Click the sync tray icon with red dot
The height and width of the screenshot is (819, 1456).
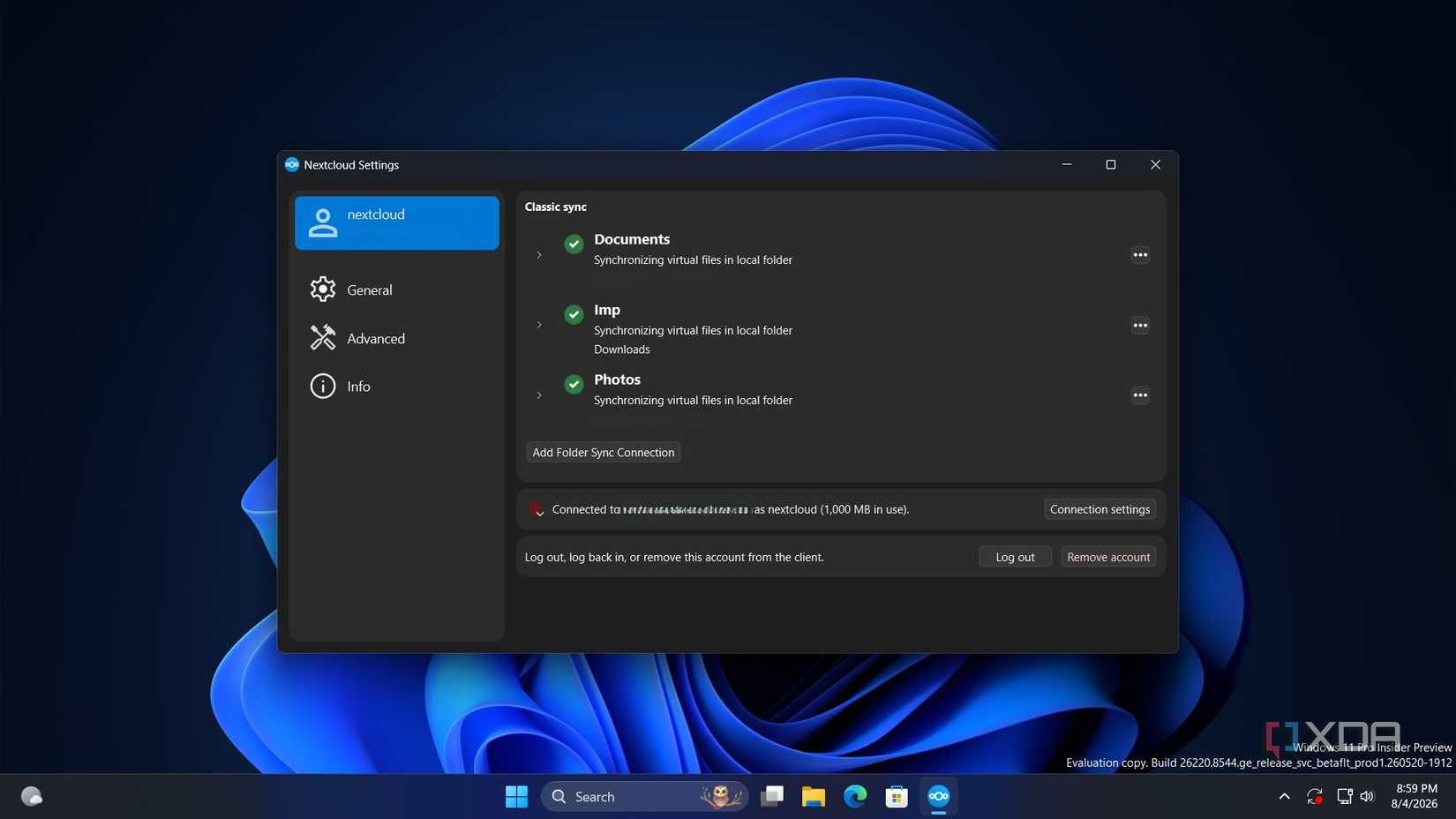1315,796
